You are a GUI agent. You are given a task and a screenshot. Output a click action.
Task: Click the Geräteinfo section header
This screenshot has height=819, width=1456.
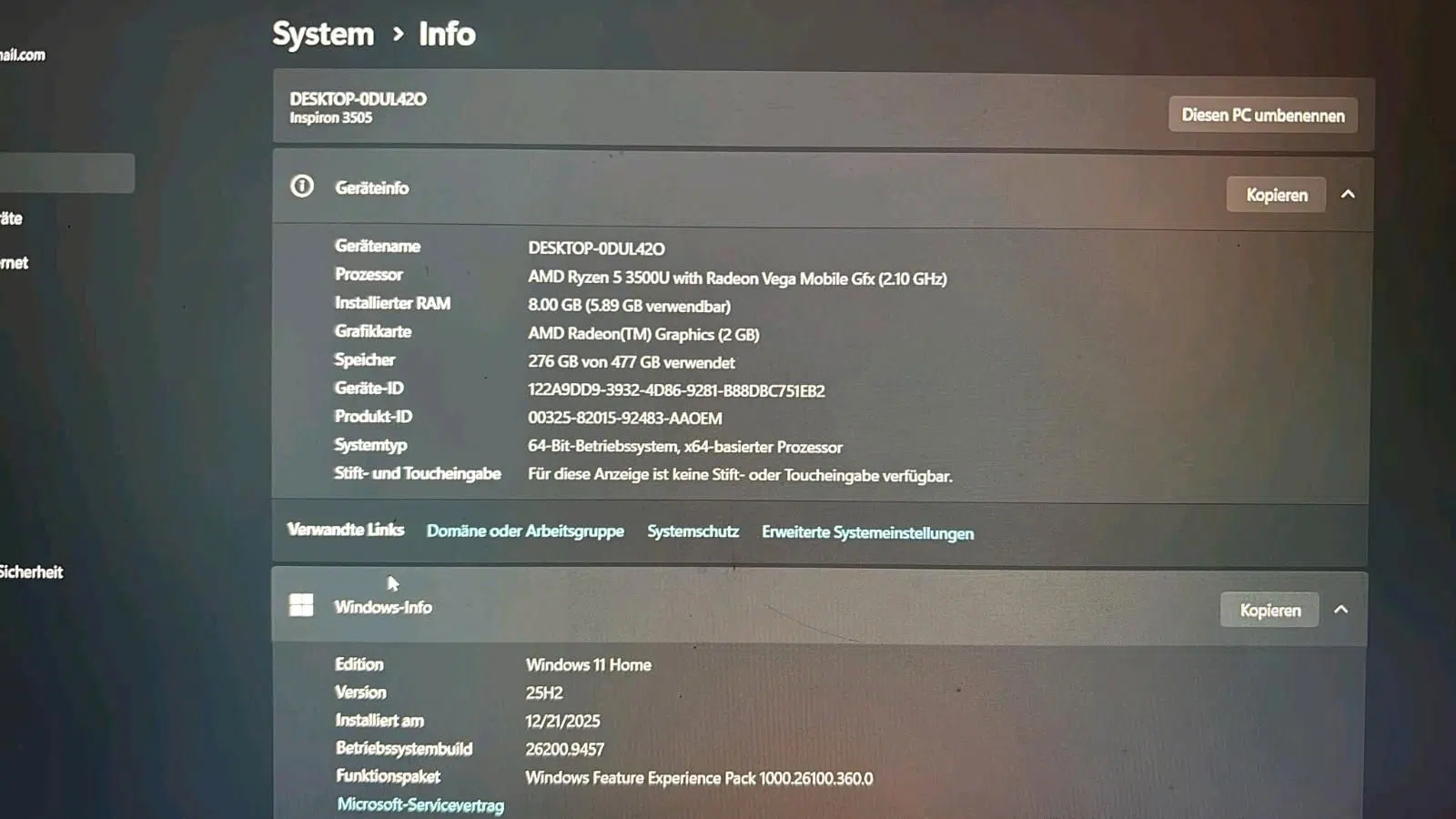(823, 191)
